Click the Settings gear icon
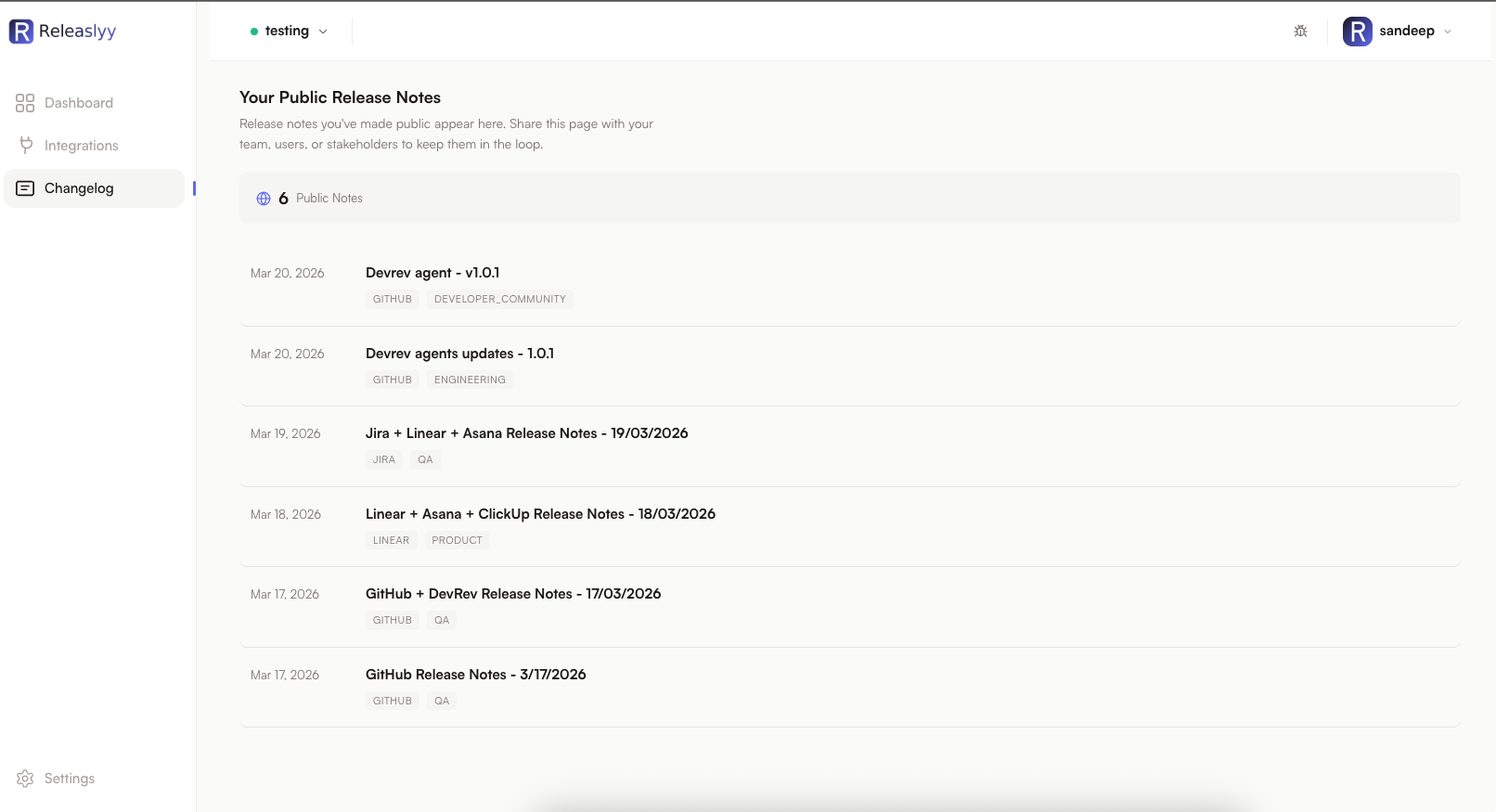The height and width of the screenshot is (812, 1496). [25, 779]
